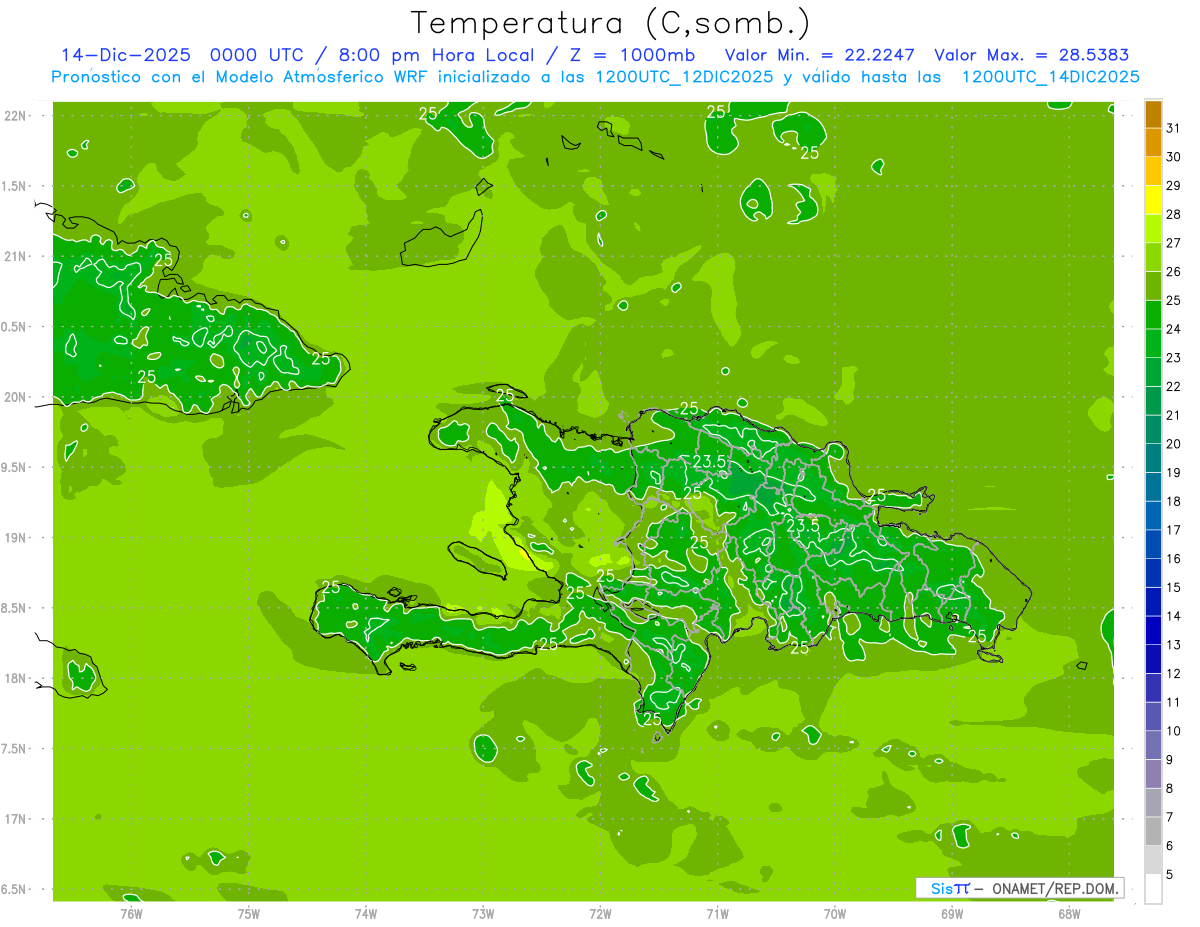Select initialization time "1200UTC_12DIC2025"

pyautogui.click(x=684, y=77)
